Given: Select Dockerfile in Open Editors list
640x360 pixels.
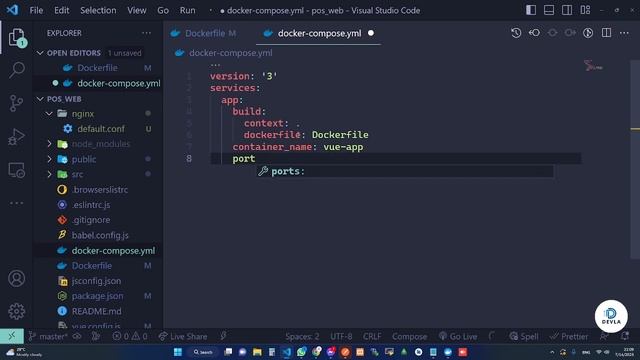Looking at the screenshot, I should (98, 68).
